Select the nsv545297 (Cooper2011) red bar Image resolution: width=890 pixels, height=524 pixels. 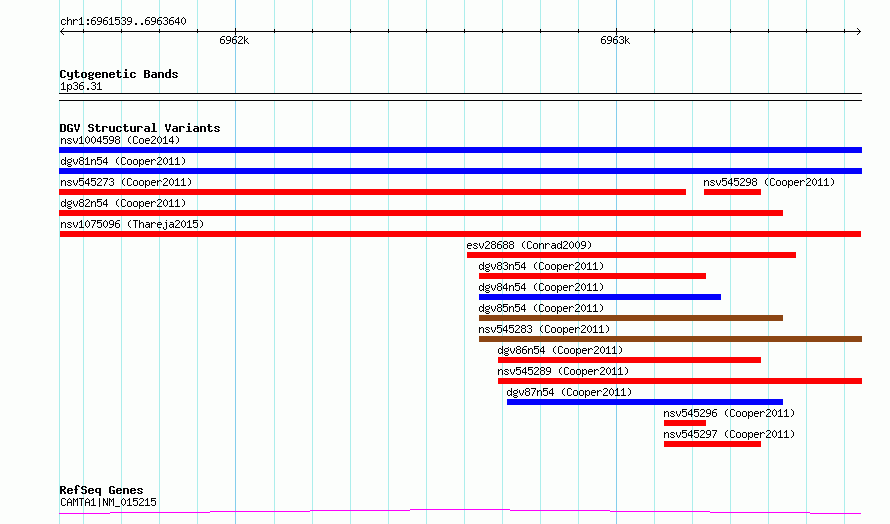[712, 444]
